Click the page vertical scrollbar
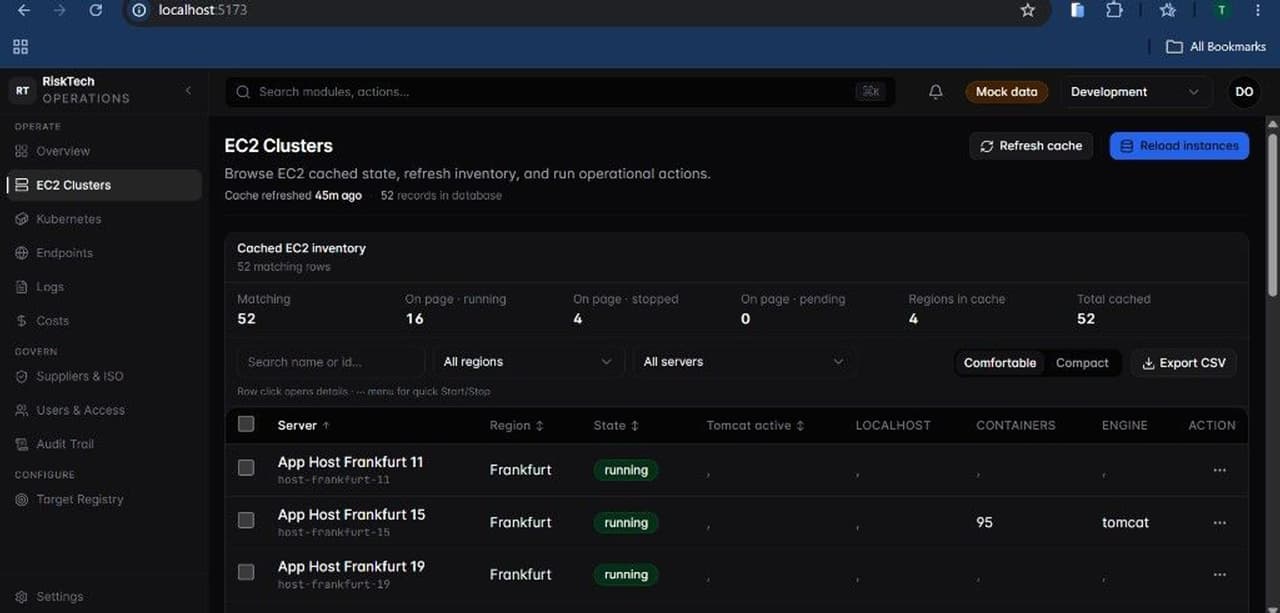Viewport: 1280px width, 613px height. tap(1272, 215)
